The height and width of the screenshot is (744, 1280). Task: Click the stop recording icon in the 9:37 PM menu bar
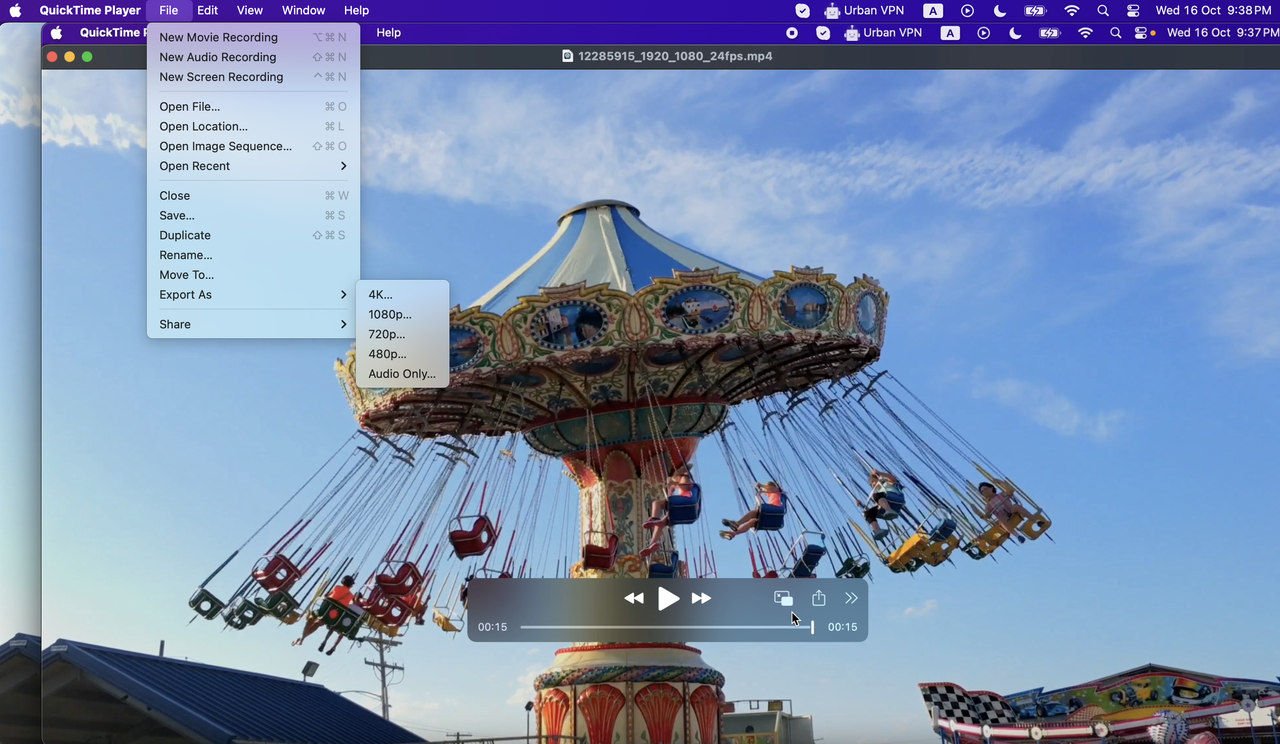(792, 33)
